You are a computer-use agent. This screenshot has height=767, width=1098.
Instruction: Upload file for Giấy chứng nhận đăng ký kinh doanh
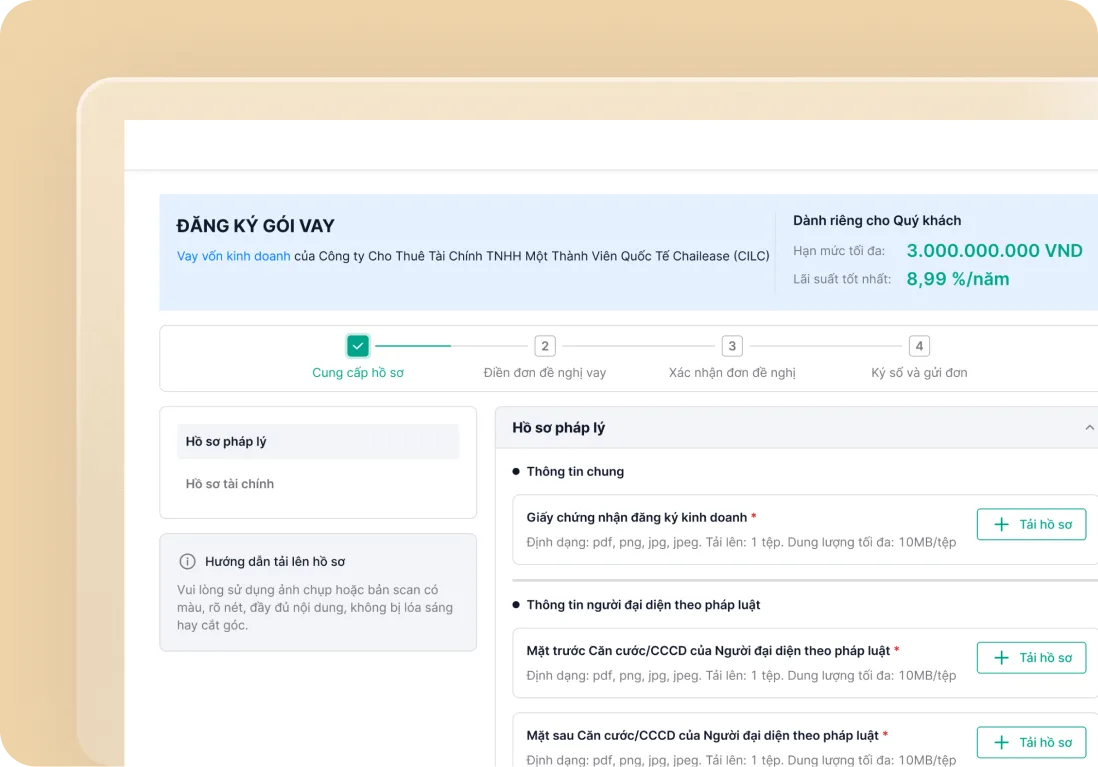[1031, 524]
